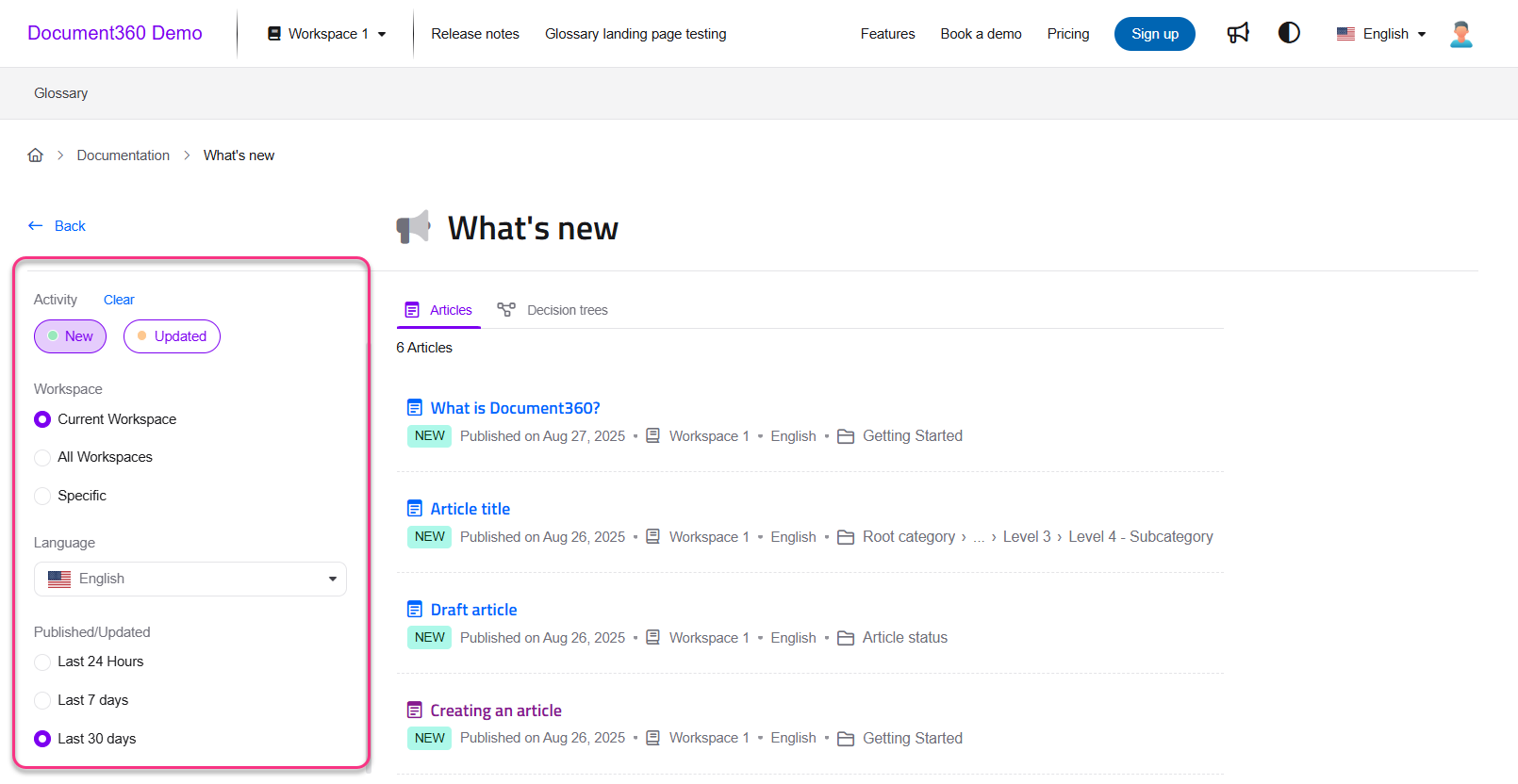Open Release notes in top navigation
This screenshot has height=784, width=1518.
click(x=475, y=34)
